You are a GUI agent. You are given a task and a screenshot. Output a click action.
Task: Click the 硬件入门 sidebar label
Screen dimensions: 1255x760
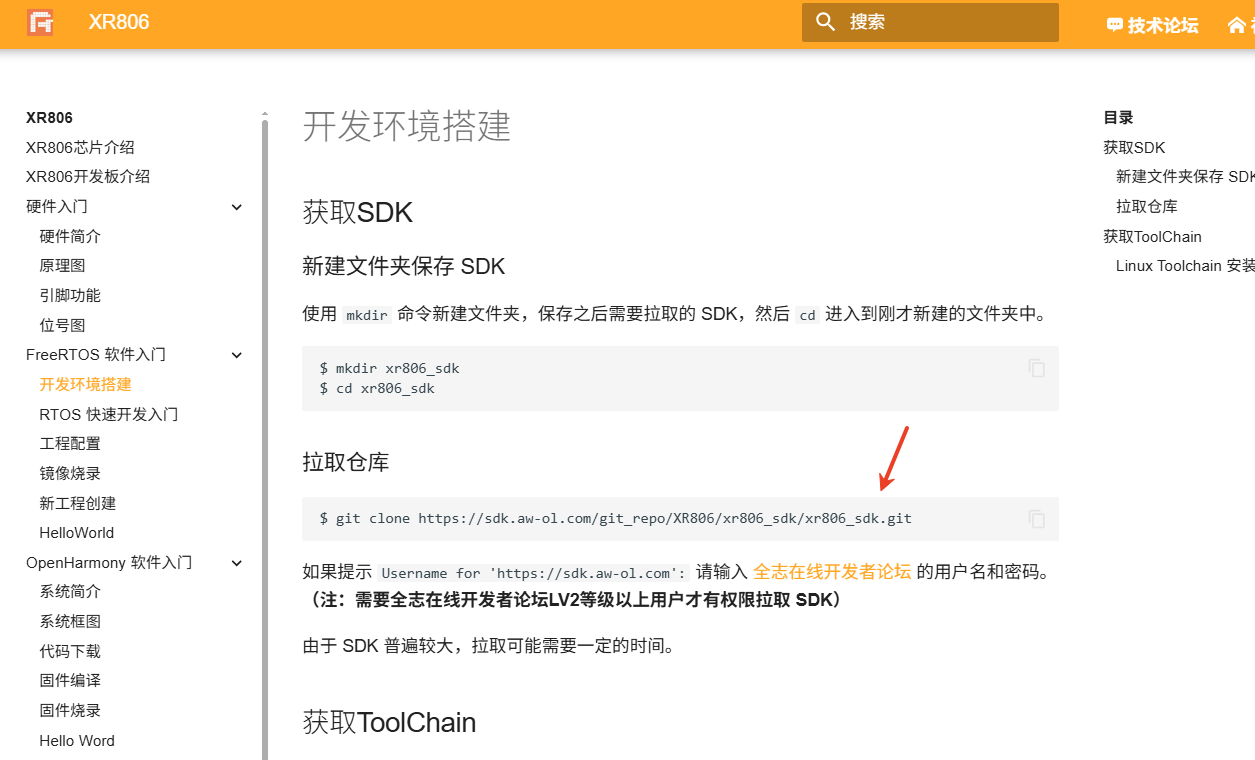tap(57, 207)
